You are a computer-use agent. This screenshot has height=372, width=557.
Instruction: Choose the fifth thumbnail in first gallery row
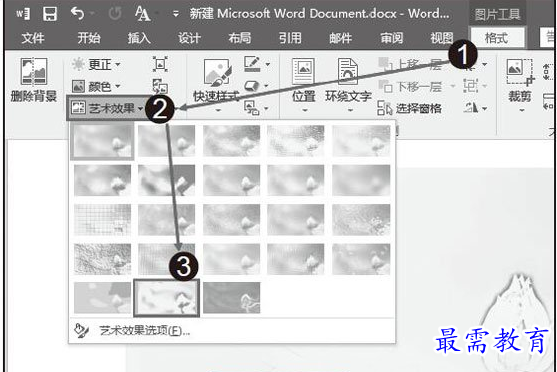[361, 141]
